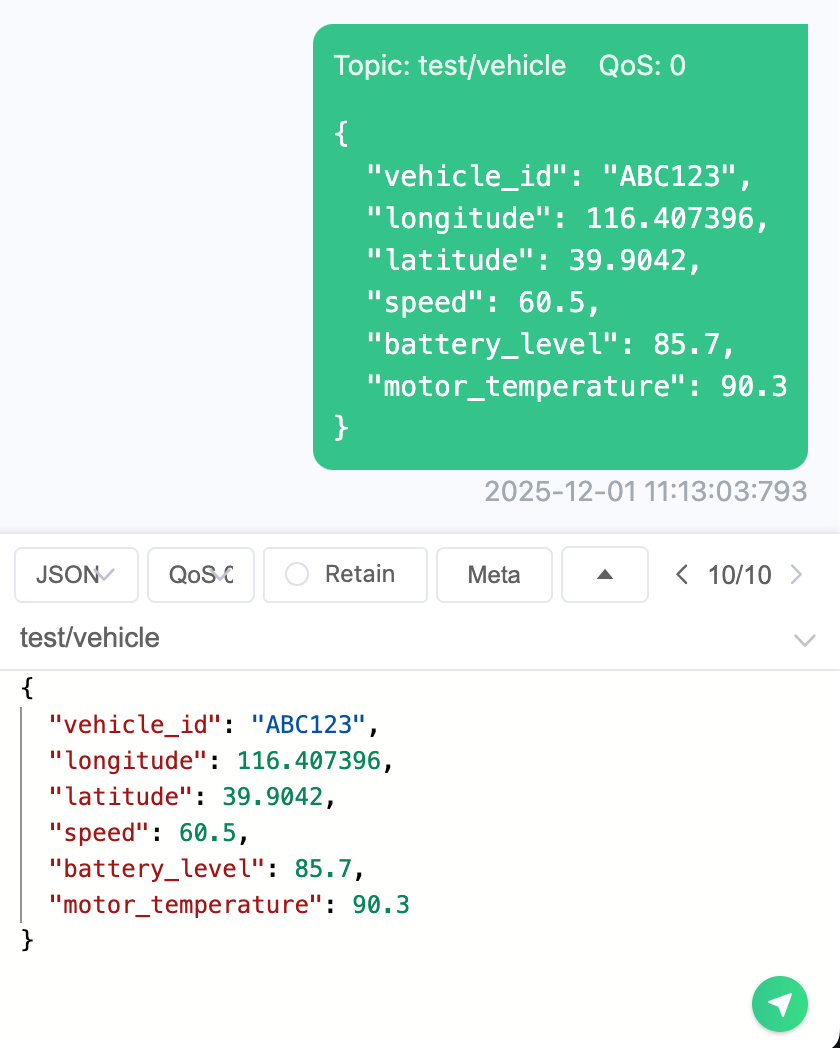The width and height of the screenshot is (840, 1048).
Task: Go to next message in history
Action: tap(796, 574)
